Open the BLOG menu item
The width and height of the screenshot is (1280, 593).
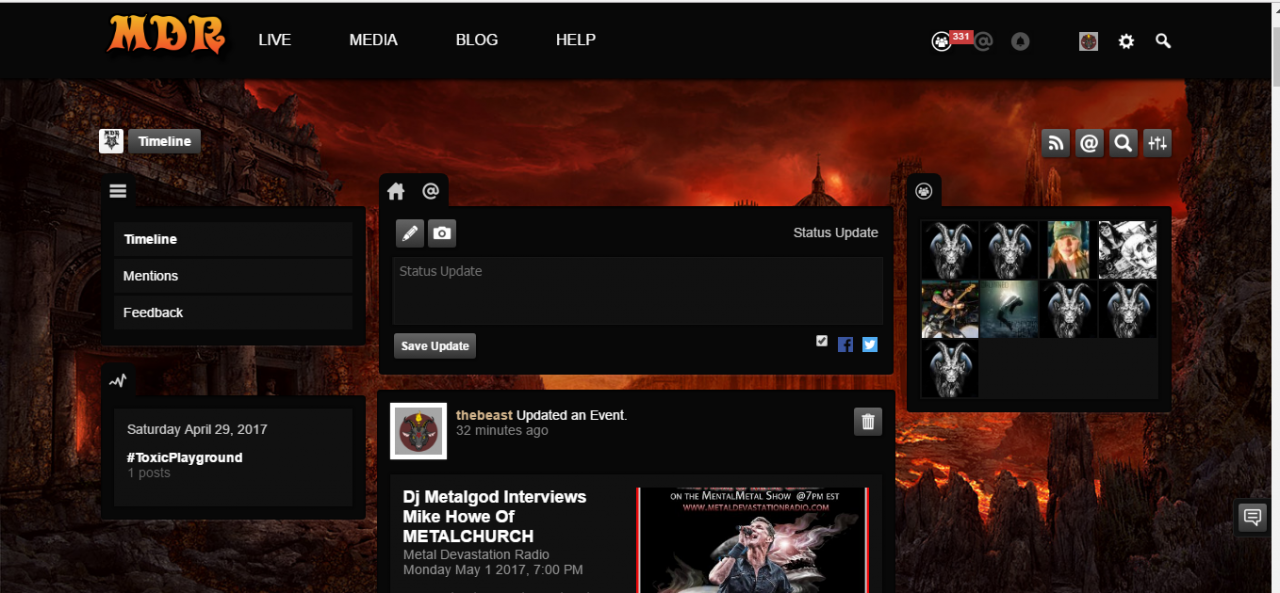pos(476,40)
